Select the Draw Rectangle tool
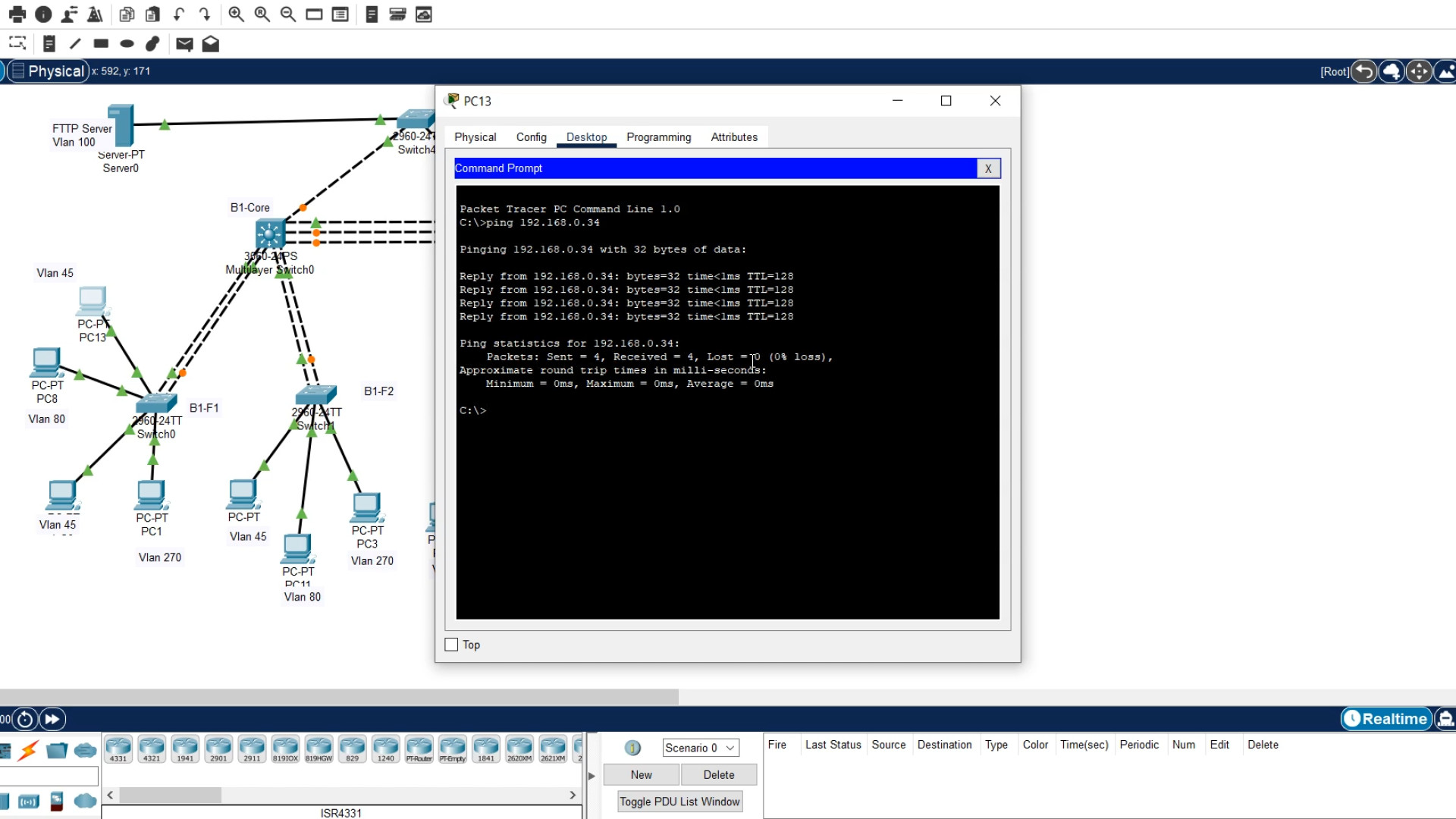 tap(101, 43)
